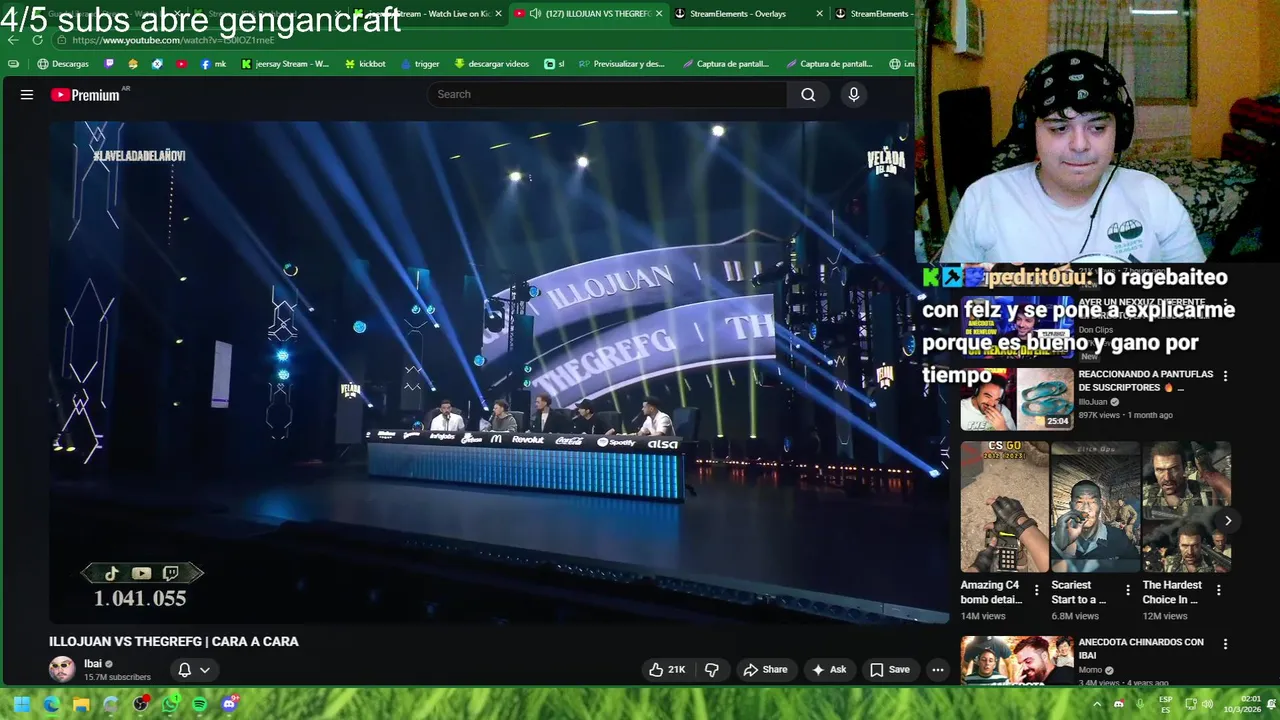
Task: Share the ILLOJUAN VS THEGREFG video
Action: (x=765, y=670)
